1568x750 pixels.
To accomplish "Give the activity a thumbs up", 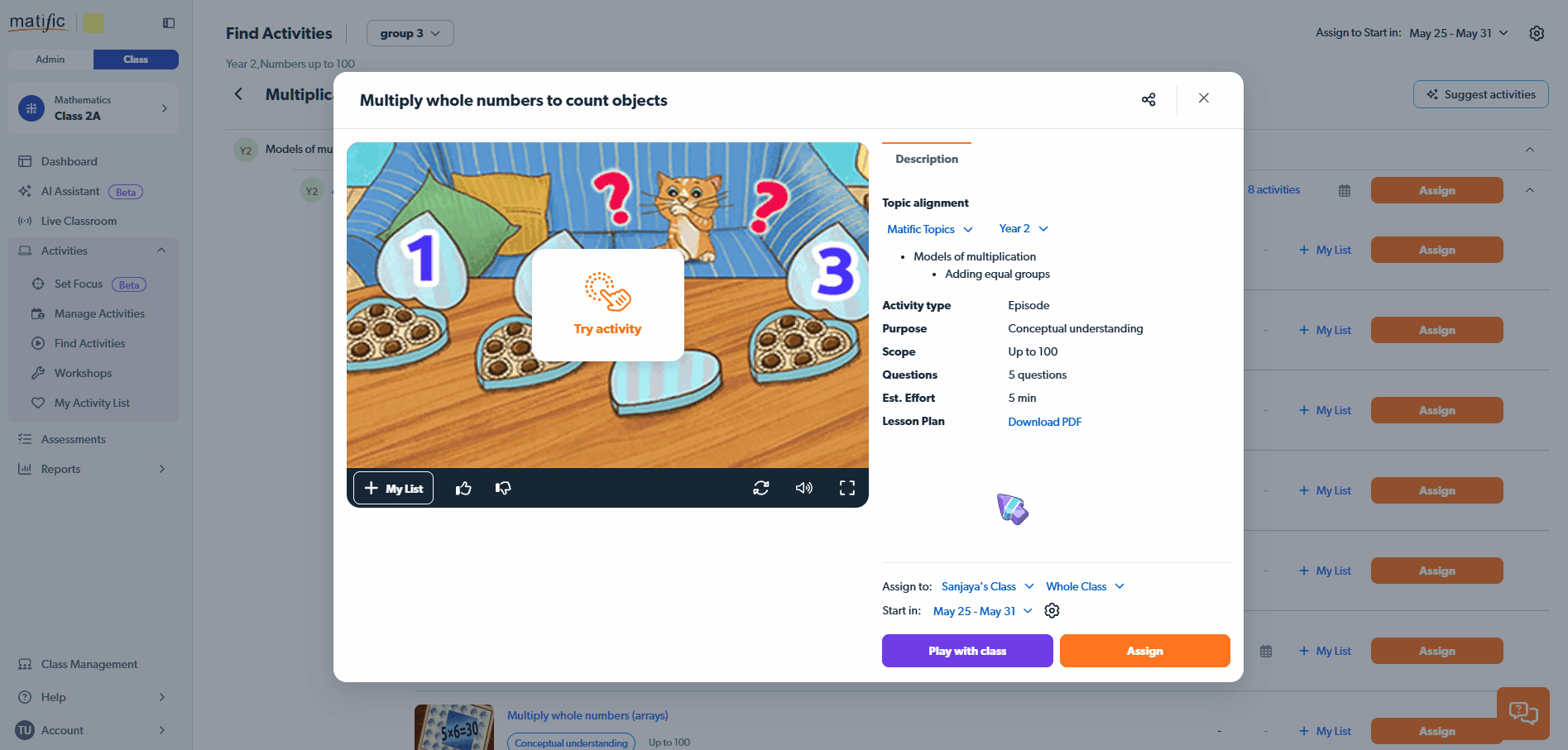I will coord(463,489).
